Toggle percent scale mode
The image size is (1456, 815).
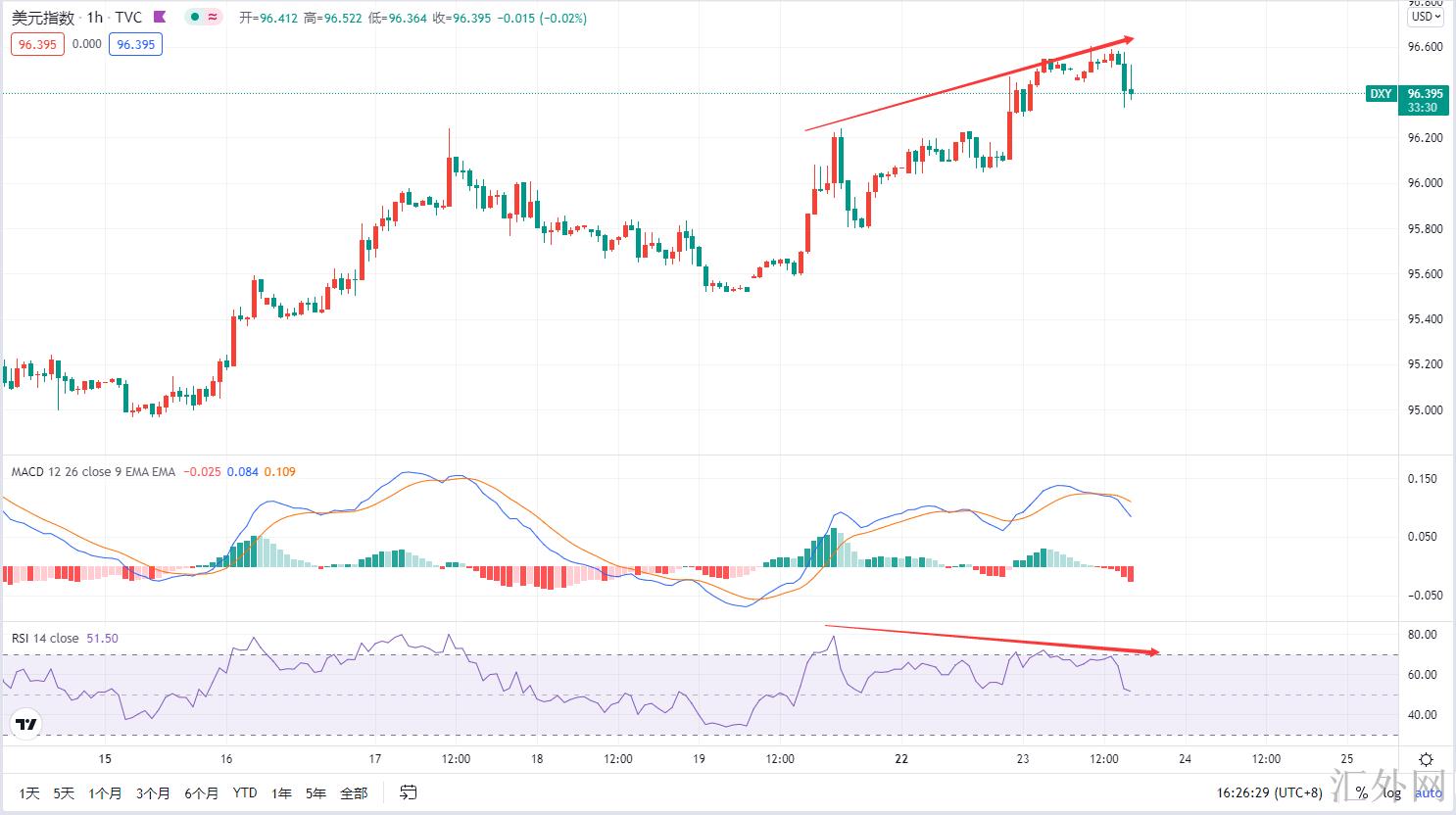(x=1361, y=792)
